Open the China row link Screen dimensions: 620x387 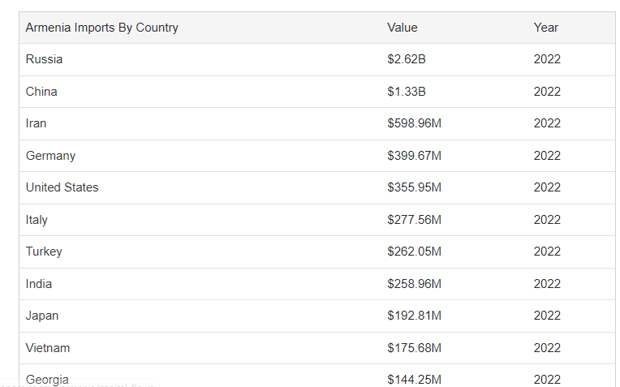[x=42, y=91]
